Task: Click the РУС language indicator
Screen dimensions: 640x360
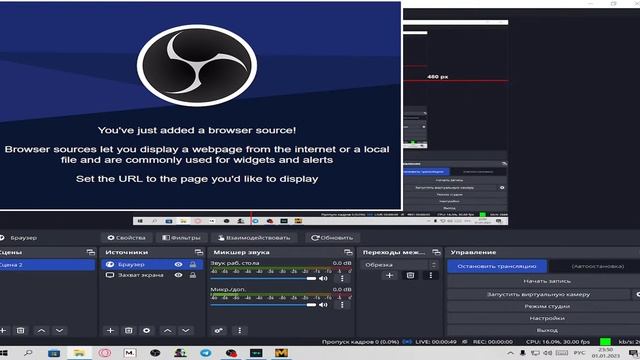Action: point(579,353)
